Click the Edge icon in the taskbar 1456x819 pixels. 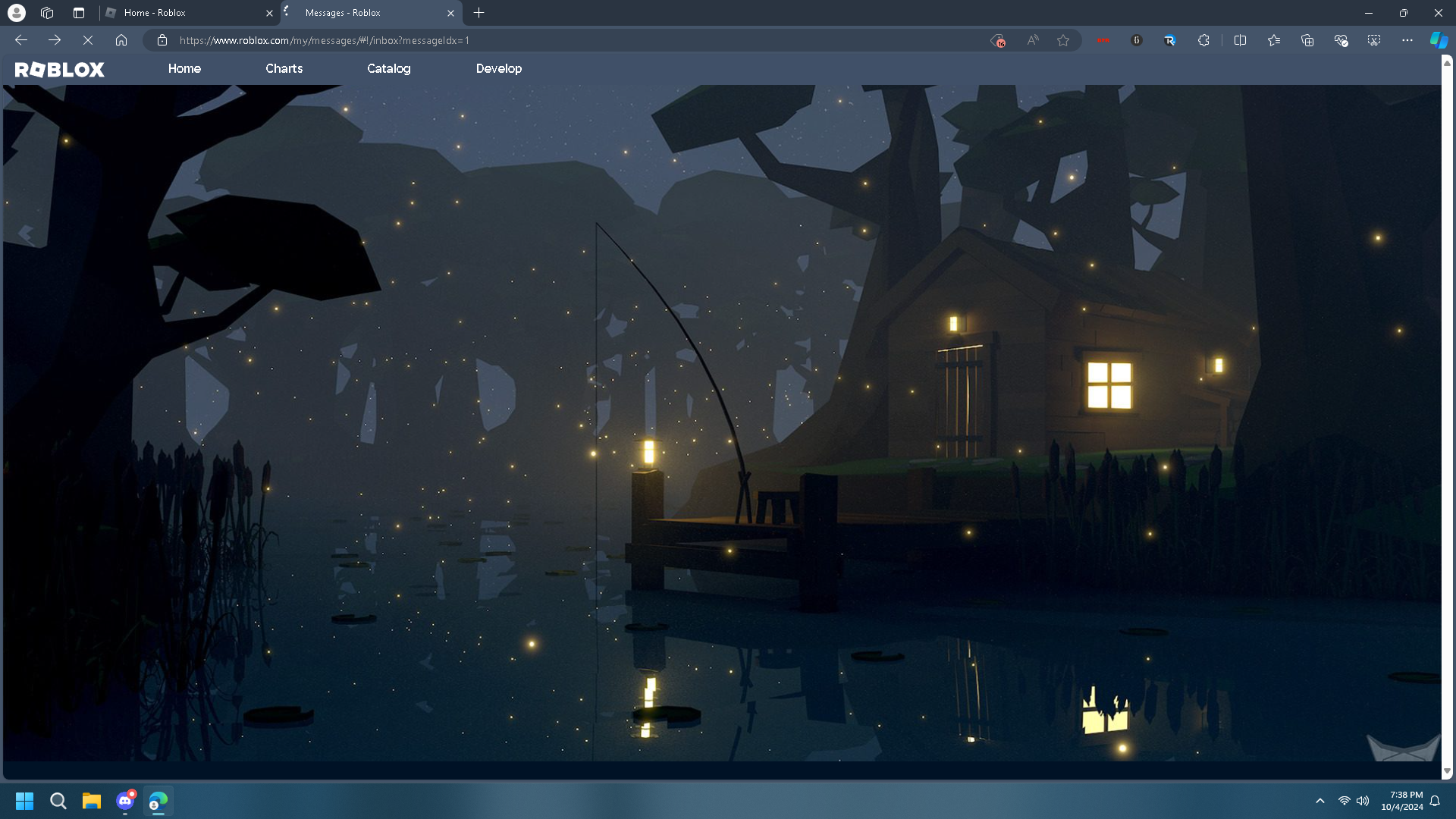pyautogui.click(x=158, y=801)
